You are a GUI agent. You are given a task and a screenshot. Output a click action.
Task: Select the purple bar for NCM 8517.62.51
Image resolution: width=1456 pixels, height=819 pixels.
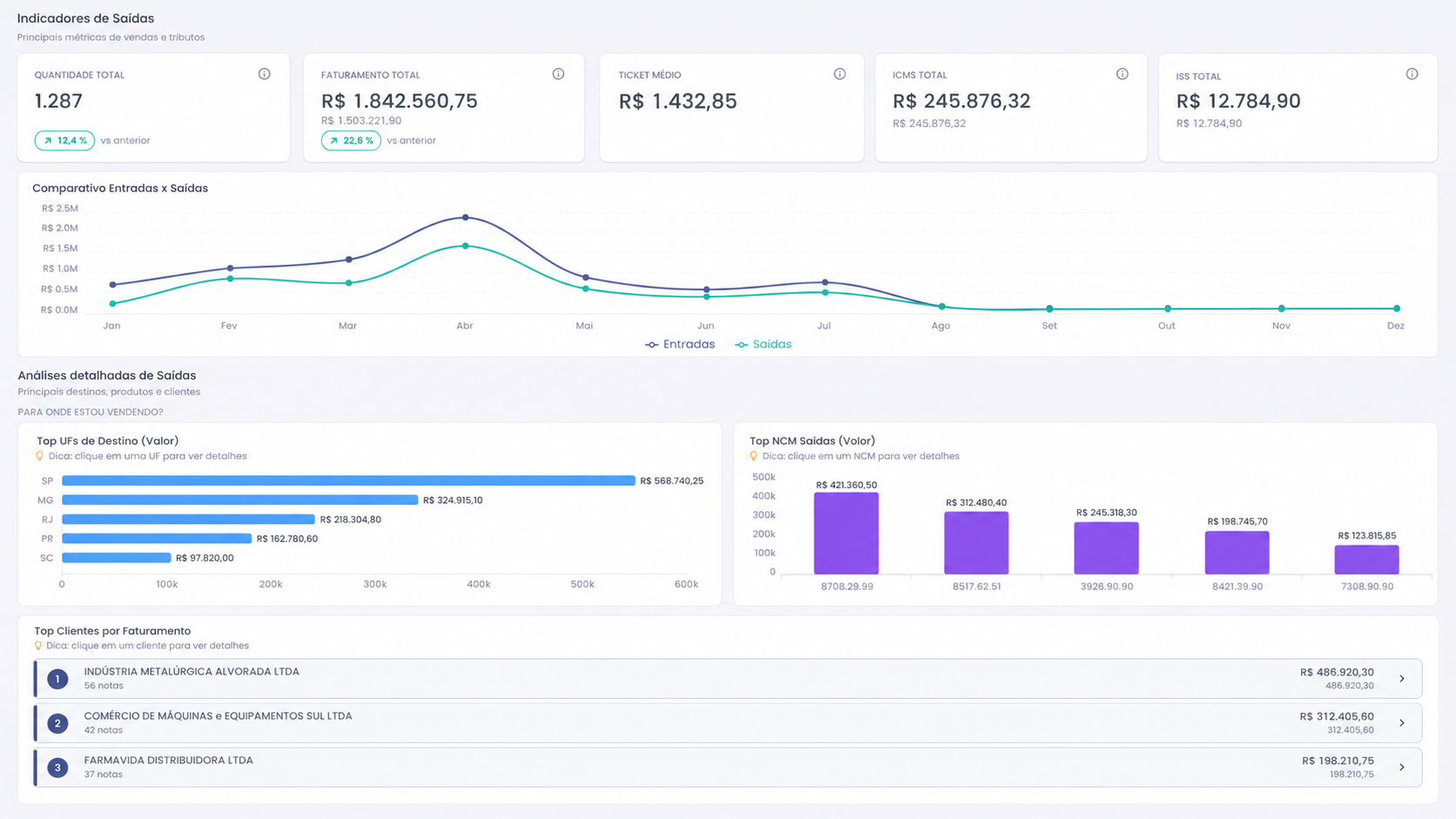[976, 543]
